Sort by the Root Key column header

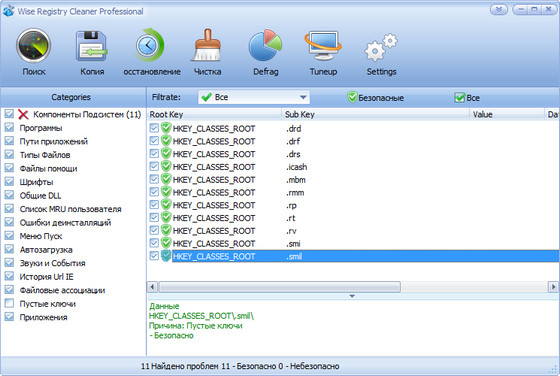pos(214,114)
